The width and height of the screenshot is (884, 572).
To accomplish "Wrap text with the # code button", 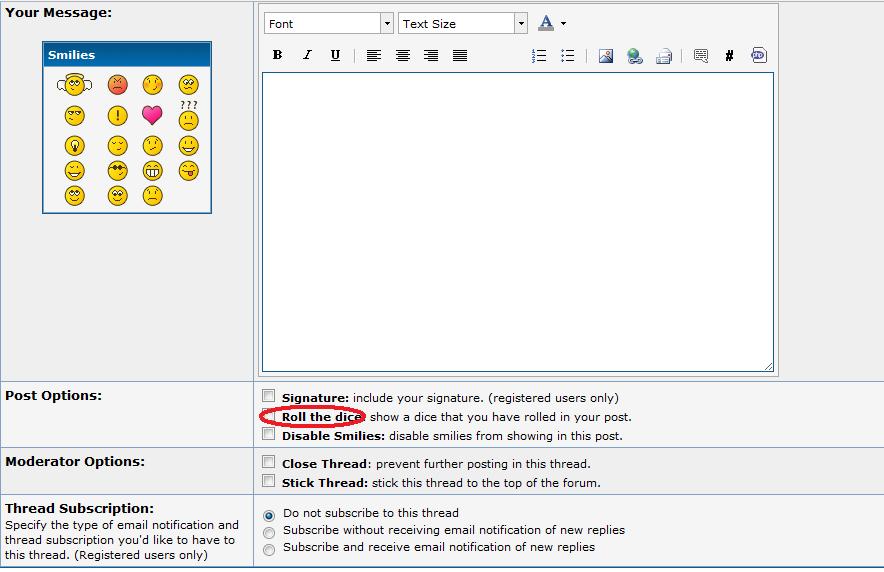I will pos(729,56).
